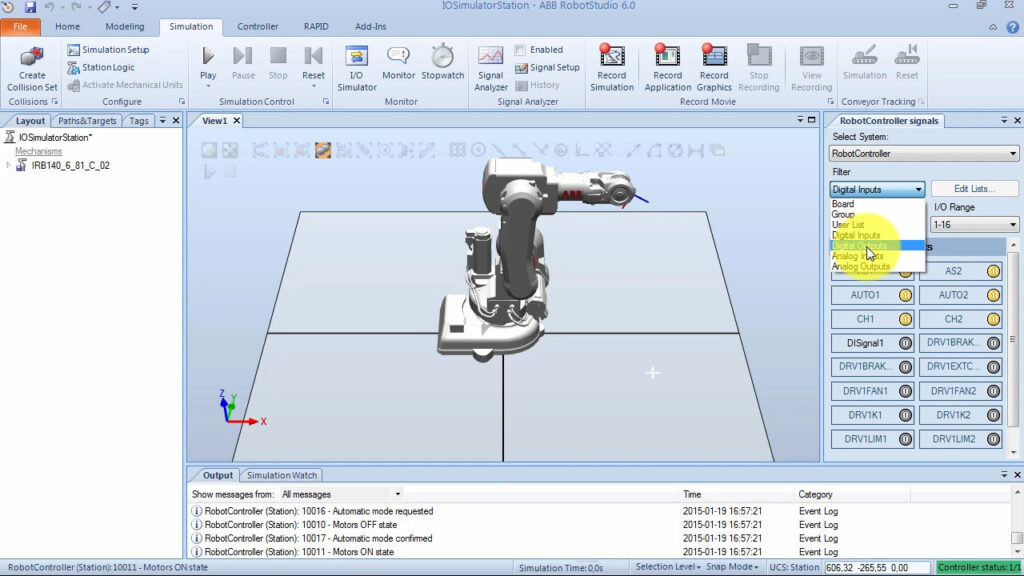
Task: Open Simulation Control dialog launcher
Action: point(326,102)
